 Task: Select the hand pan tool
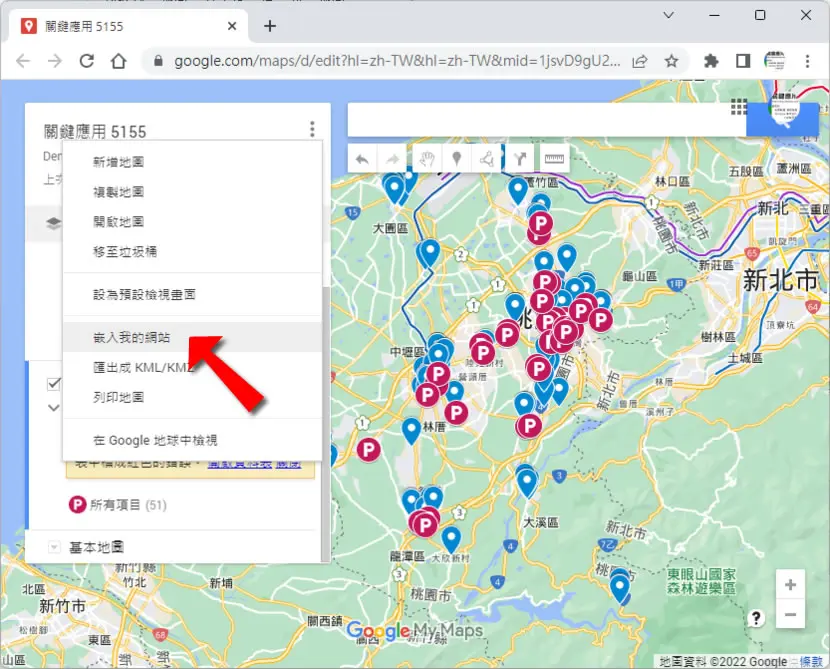(x=427, y=158)
